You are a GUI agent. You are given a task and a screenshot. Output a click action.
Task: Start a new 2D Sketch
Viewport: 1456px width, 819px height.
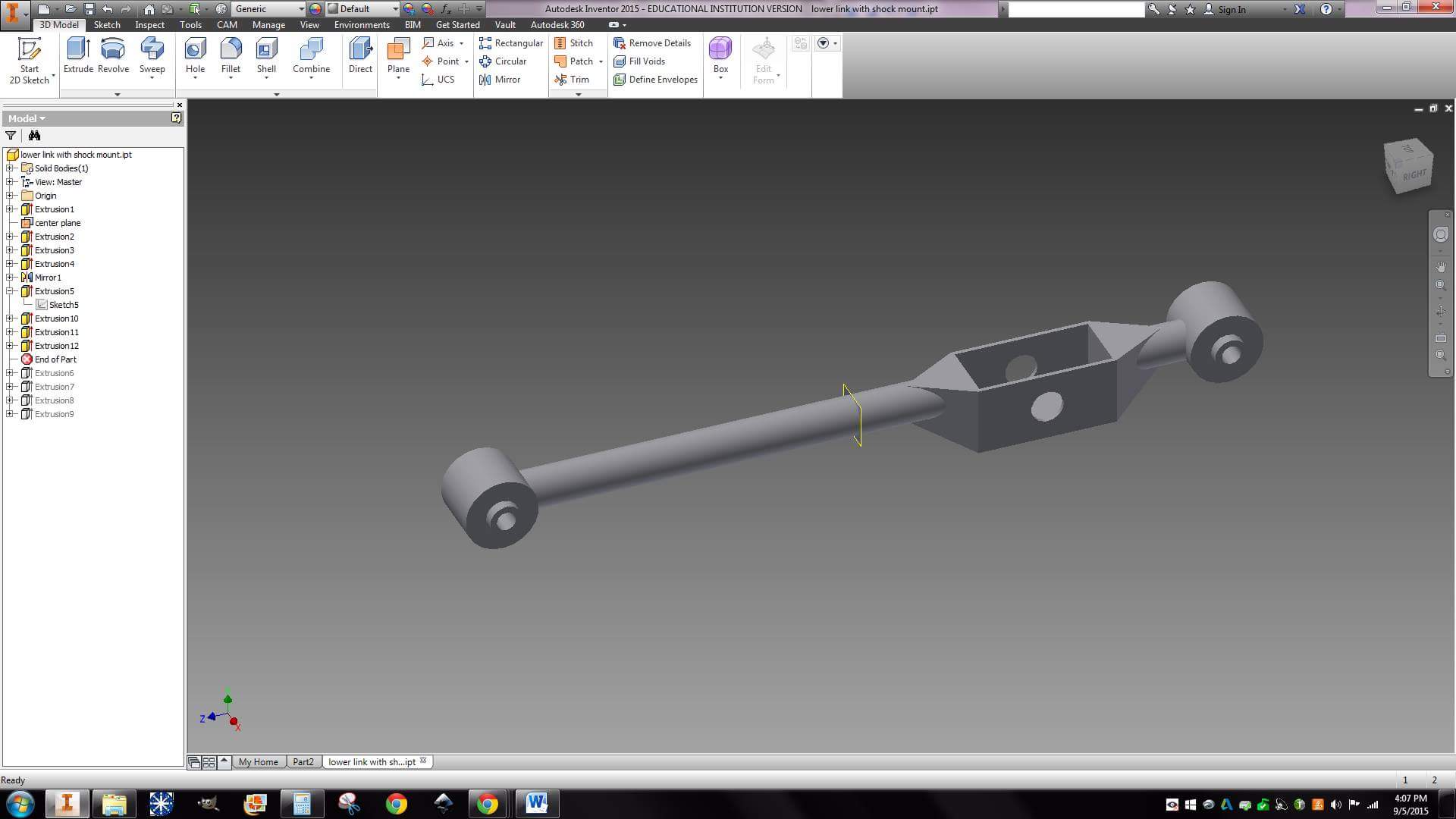[30, 60]
